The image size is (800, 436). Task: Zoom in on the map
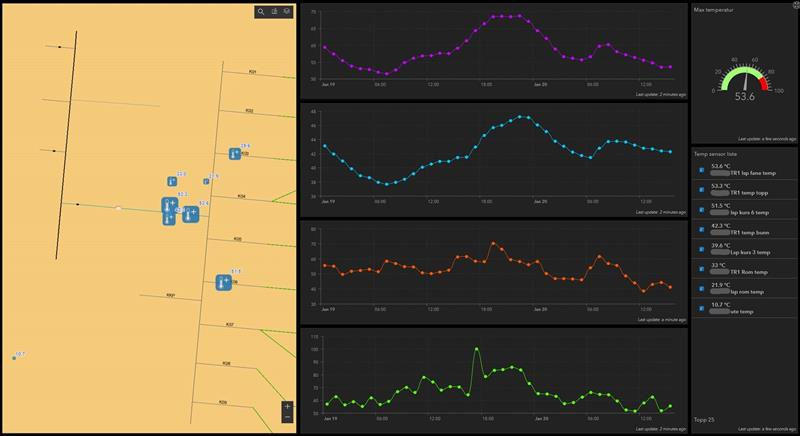pyautogui.click(x=287, y=406)
